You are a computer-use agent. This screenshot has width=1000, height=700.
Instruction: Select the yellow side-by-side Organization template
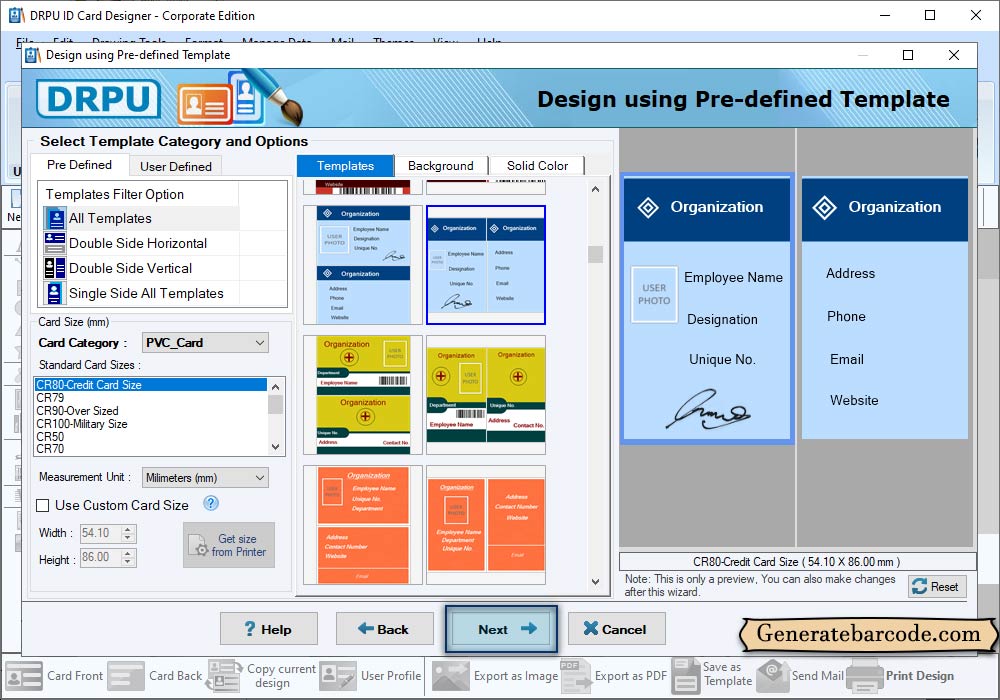tap(486, 395)
